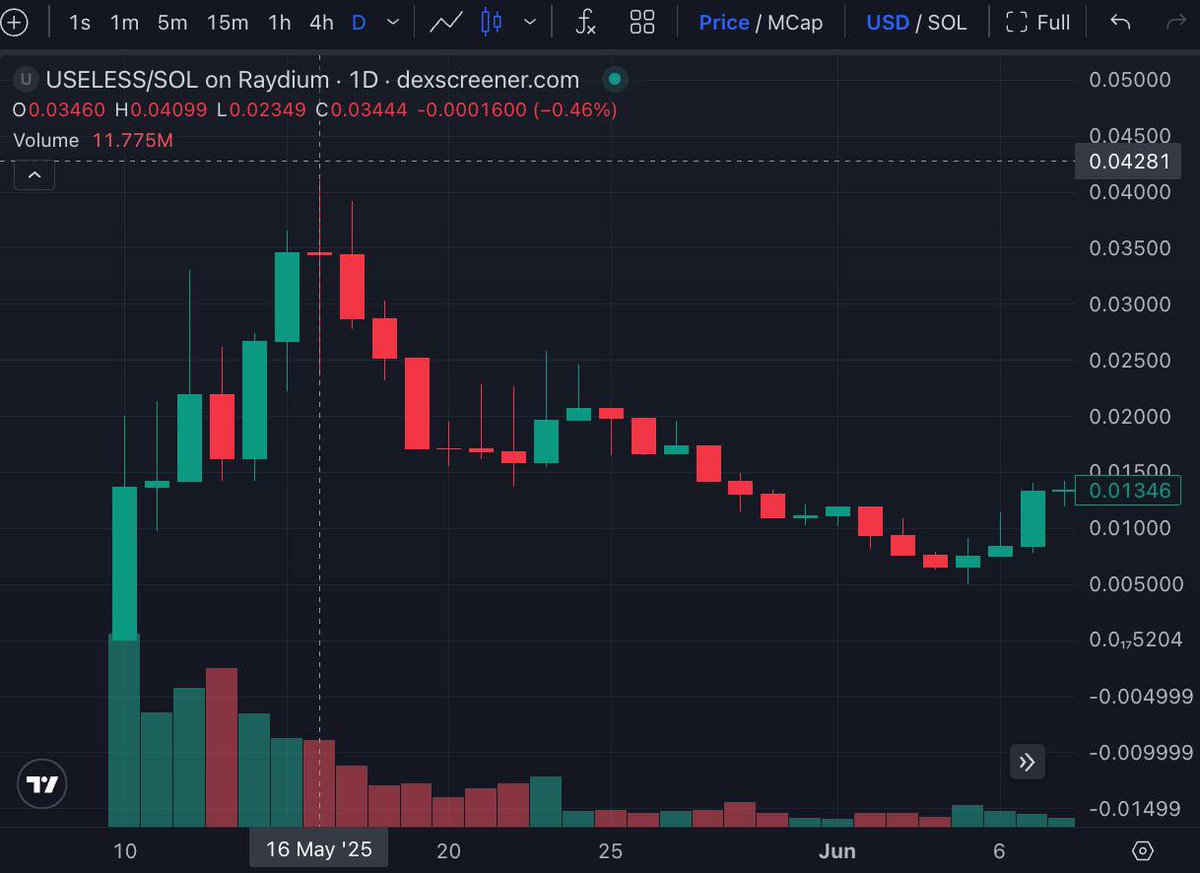Click the 16 May '25 date label
This screenshot has height=873, width=1200.
[319, 850]
